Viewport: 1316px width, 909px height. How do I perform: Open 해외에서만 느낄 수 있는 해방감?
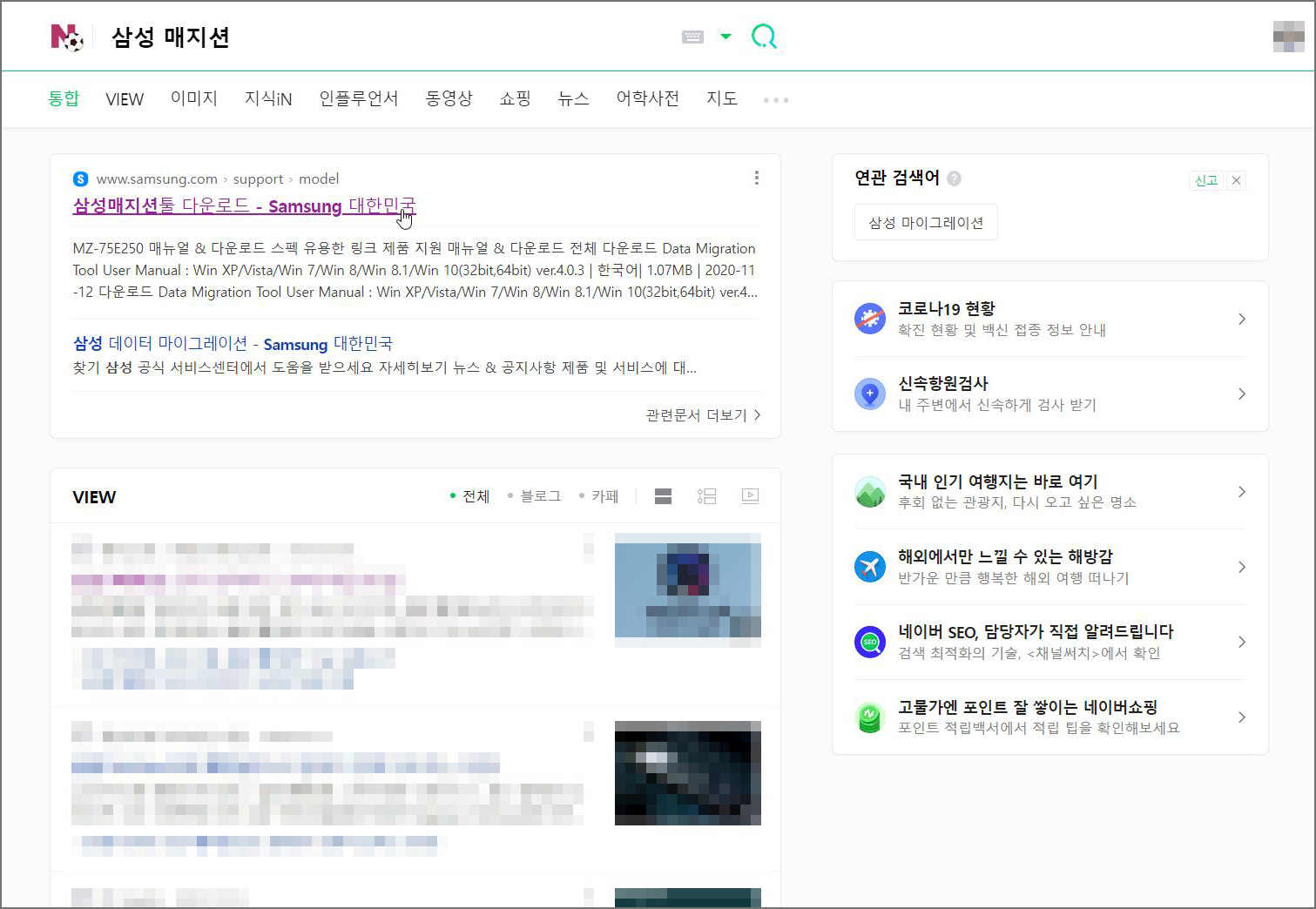(x=1050, y=567)
